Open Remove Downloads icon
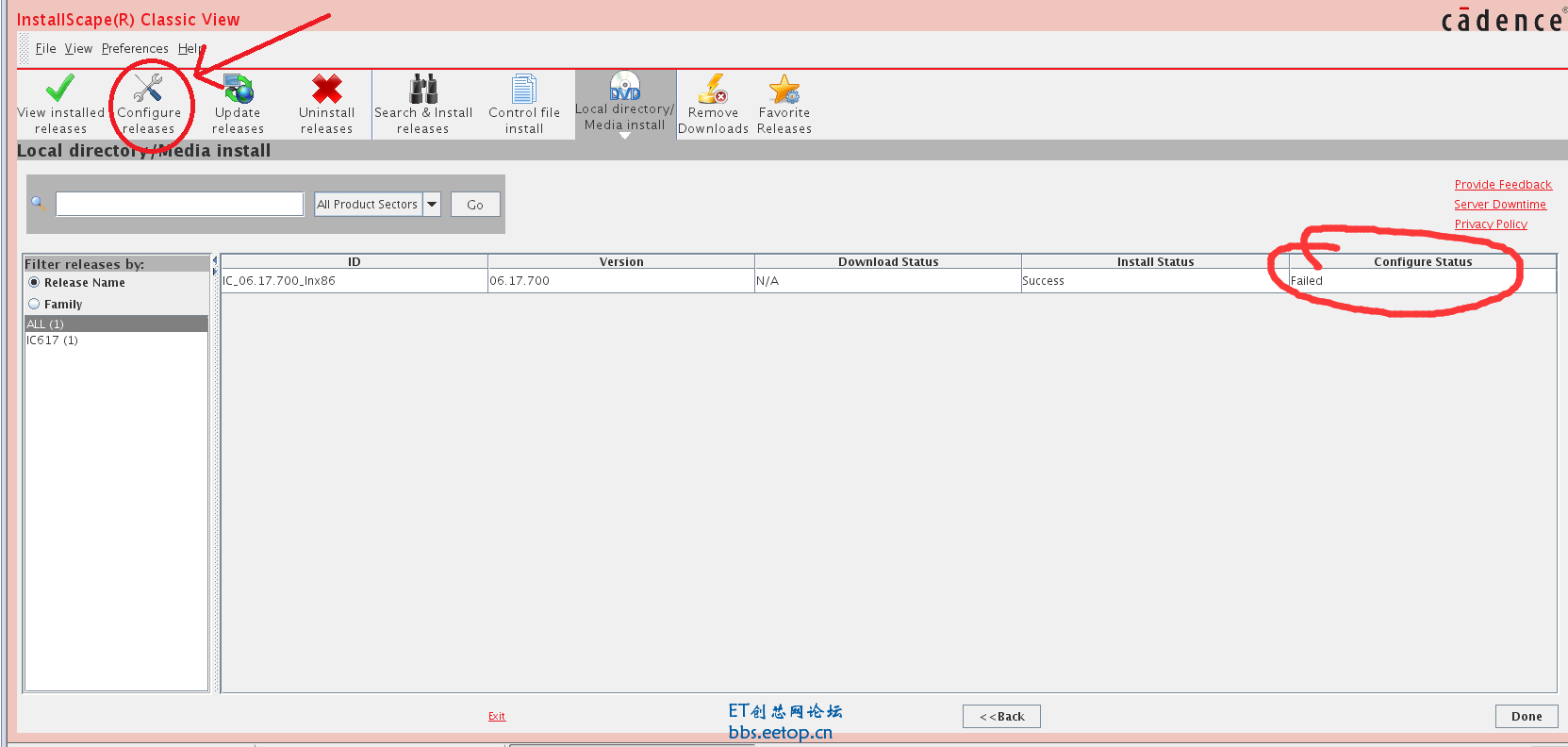1568x747 pixels. click(x=713, y=88)
